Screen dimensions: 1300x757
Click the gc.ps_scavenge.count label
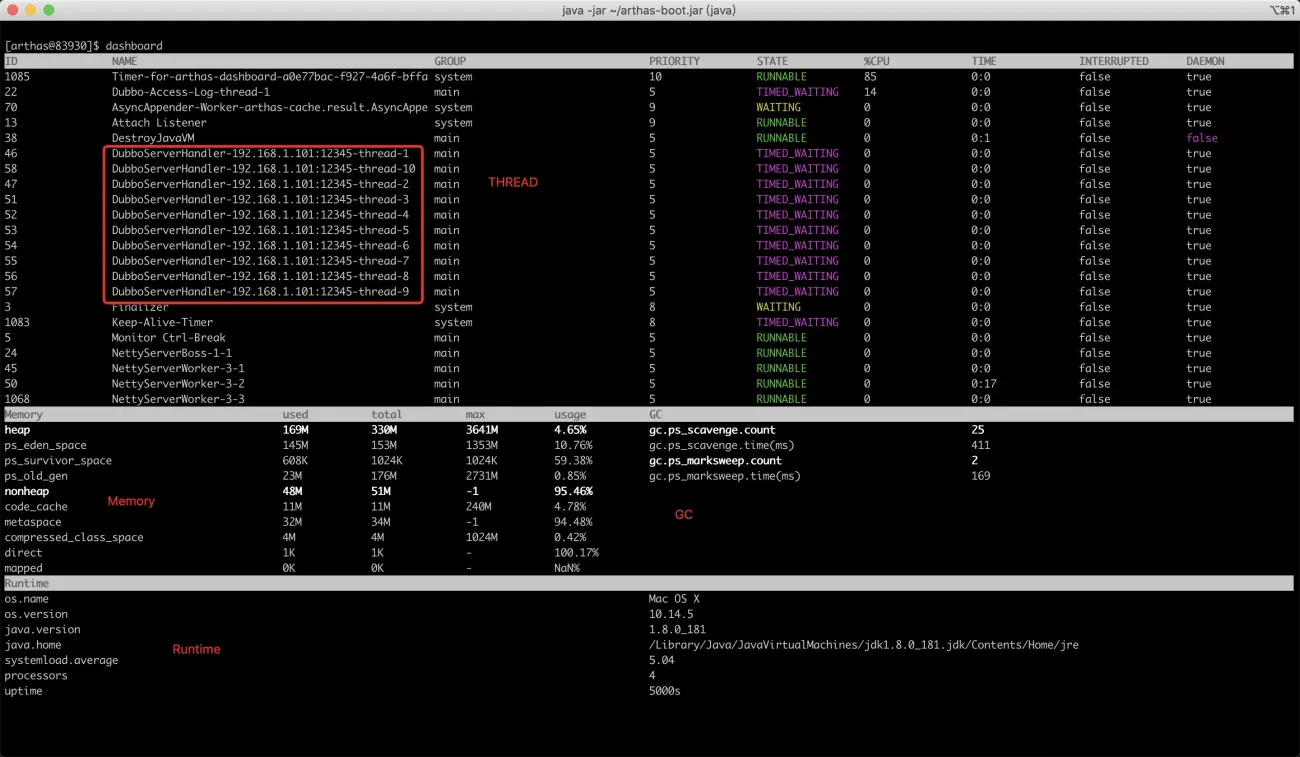pyautogui.click(x=712, y=430)
